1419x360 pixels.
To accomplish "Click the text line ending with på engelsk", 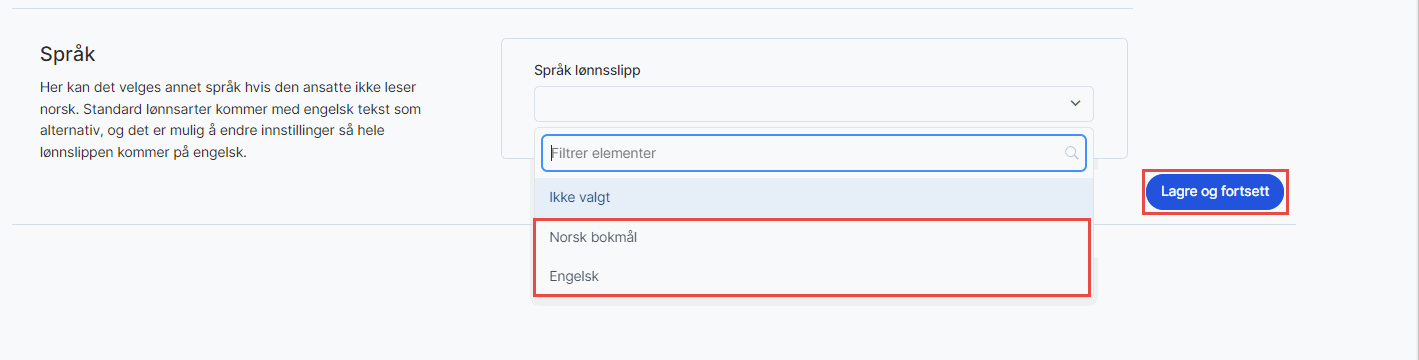I will [143, 153].
